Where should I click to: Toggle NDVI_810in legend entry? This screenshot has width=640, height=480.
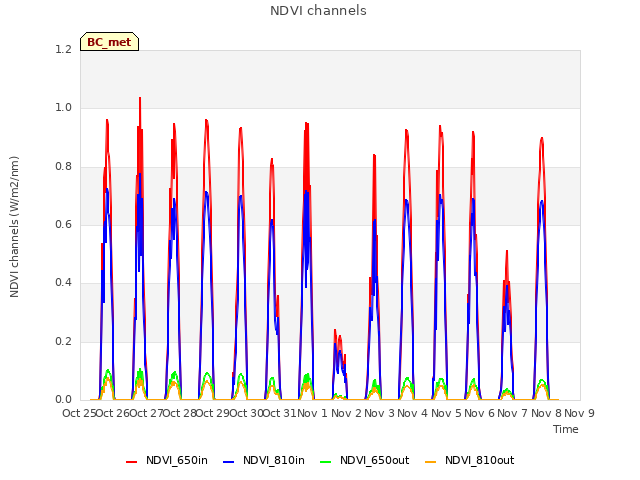[x=264, y=461]
